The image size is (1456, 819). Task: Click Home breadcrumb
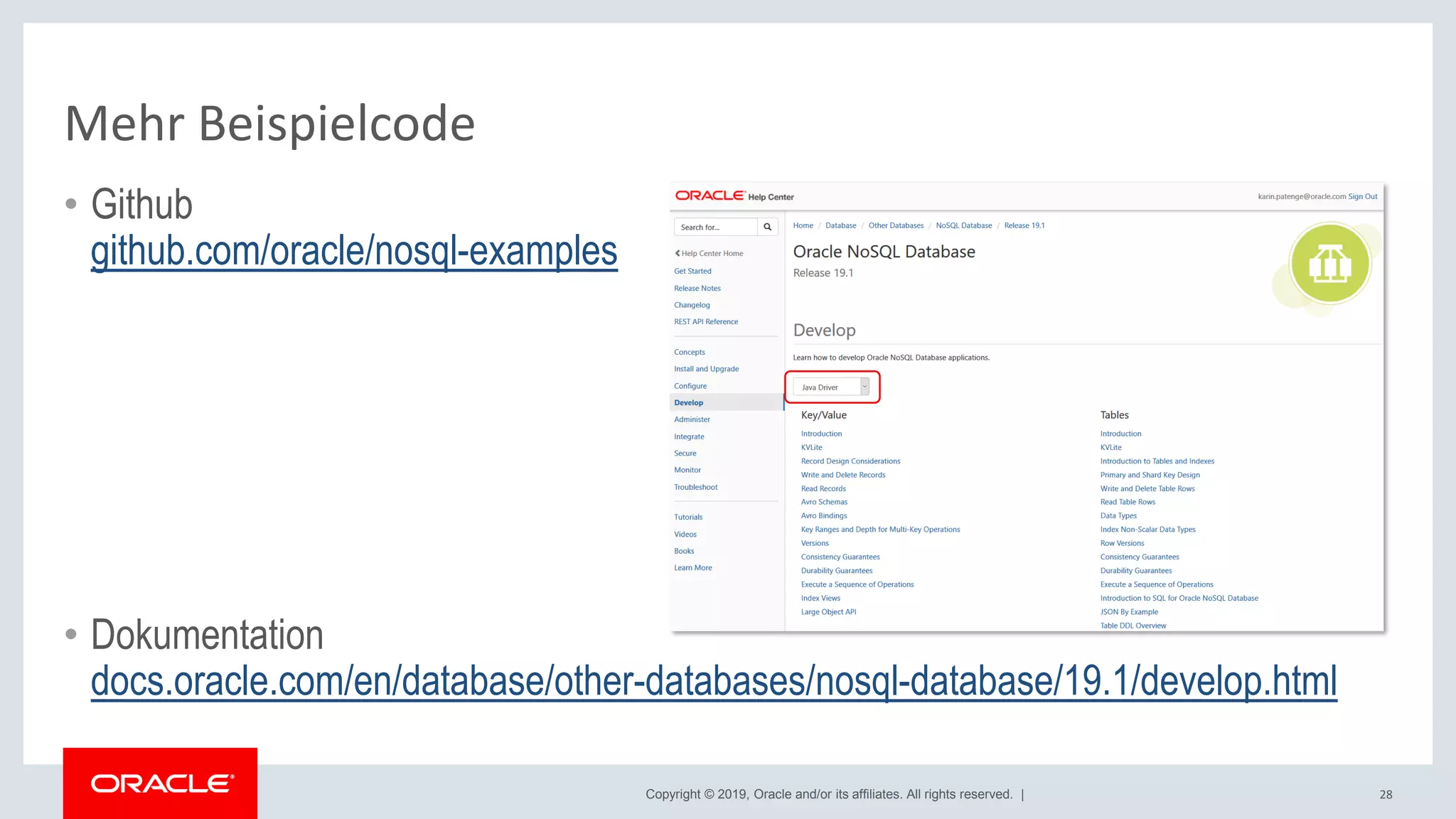coord(803,225)
